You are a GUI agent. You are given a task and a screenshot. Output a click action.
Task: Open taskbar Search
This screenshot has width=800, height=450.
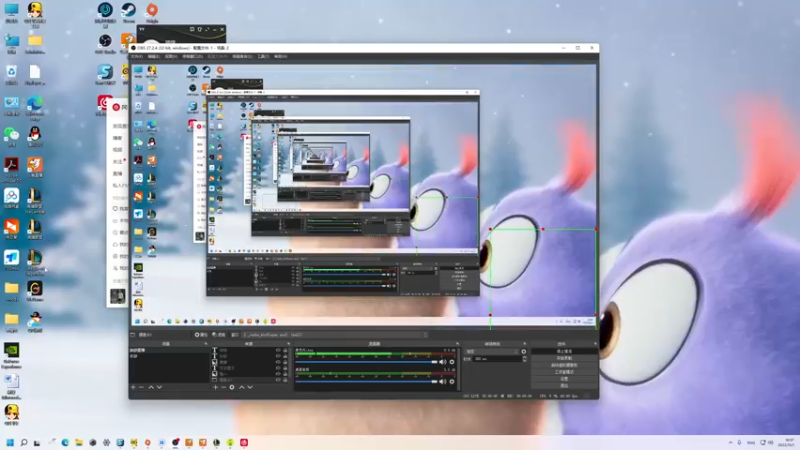23,442
